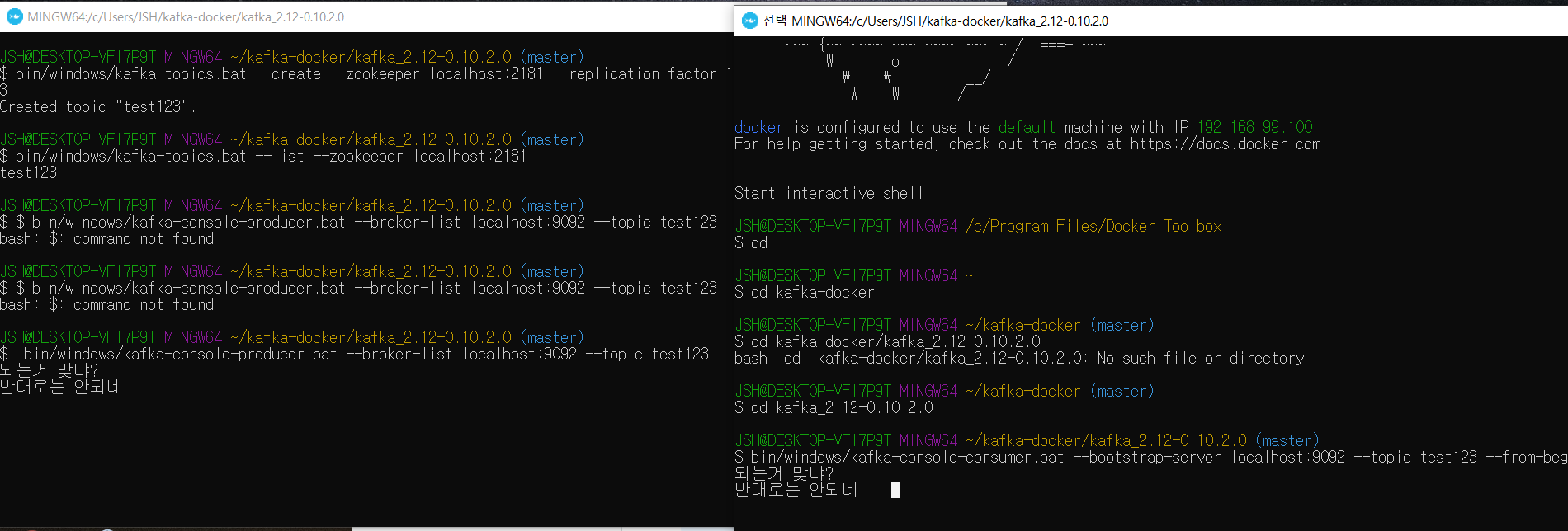Click the Korean text '되는거 맞냐?' in left terminal

point(49,370)
